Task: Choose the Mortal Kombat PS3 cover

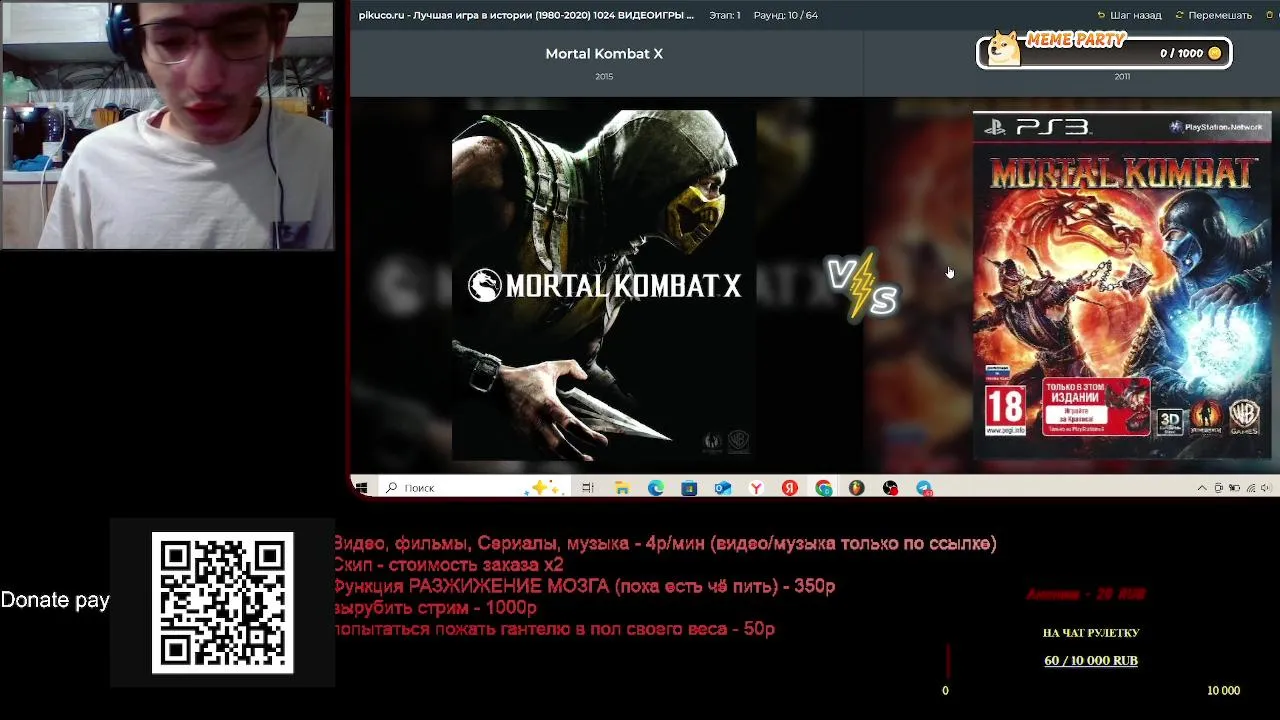Action: [1122, 285]
